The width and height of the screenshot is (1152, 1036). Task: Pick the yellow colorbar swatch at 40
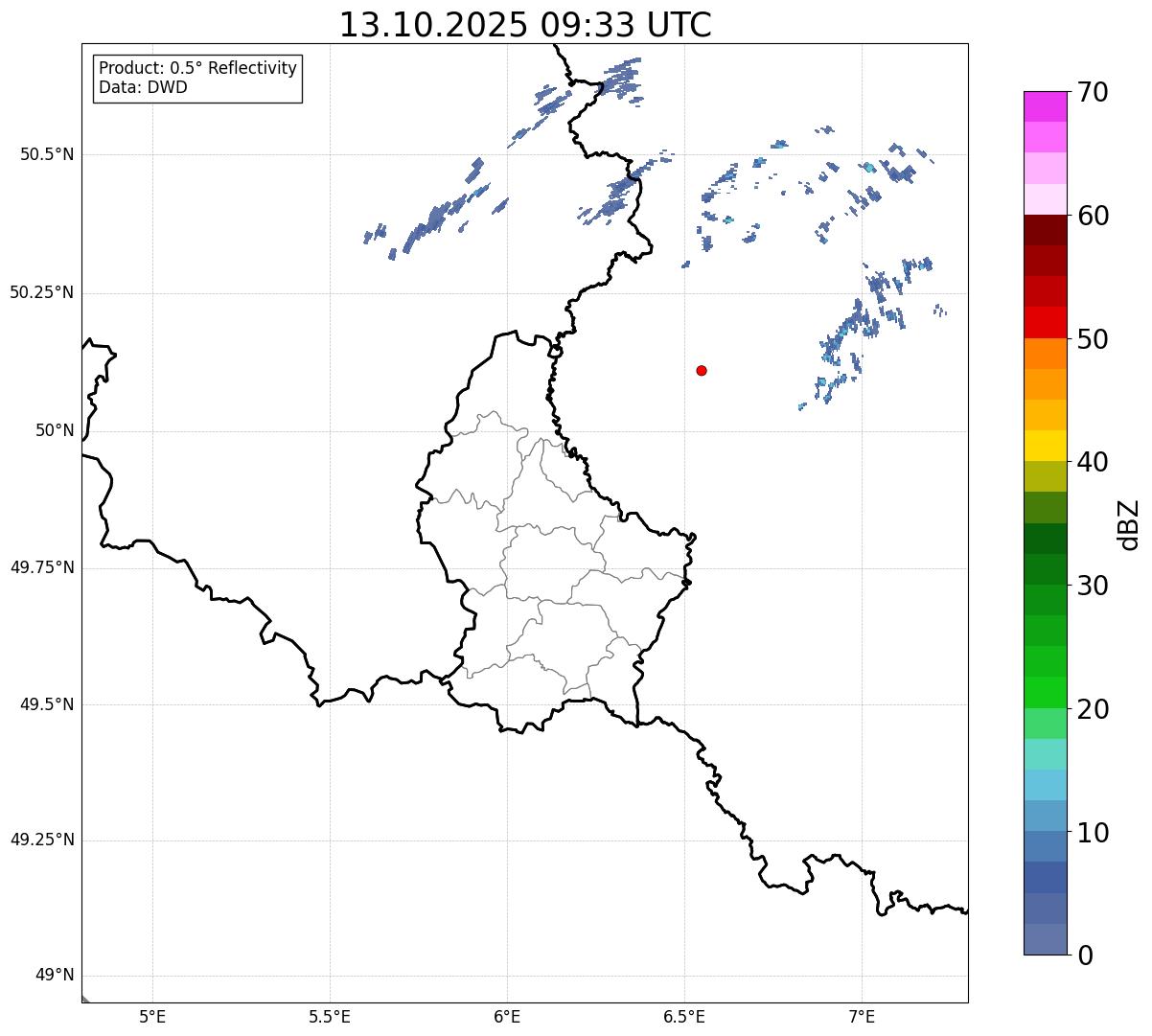[1045, 446]
